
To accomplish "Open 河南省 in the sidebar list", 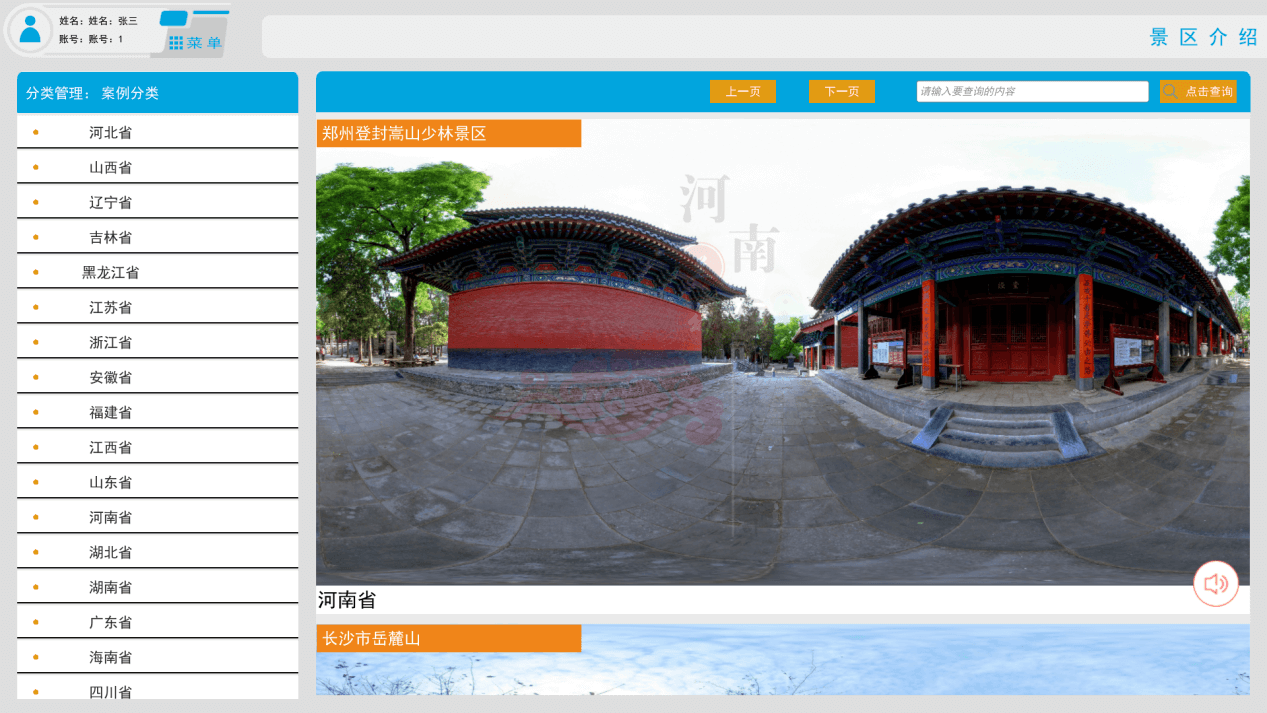I will pos(110,518).
